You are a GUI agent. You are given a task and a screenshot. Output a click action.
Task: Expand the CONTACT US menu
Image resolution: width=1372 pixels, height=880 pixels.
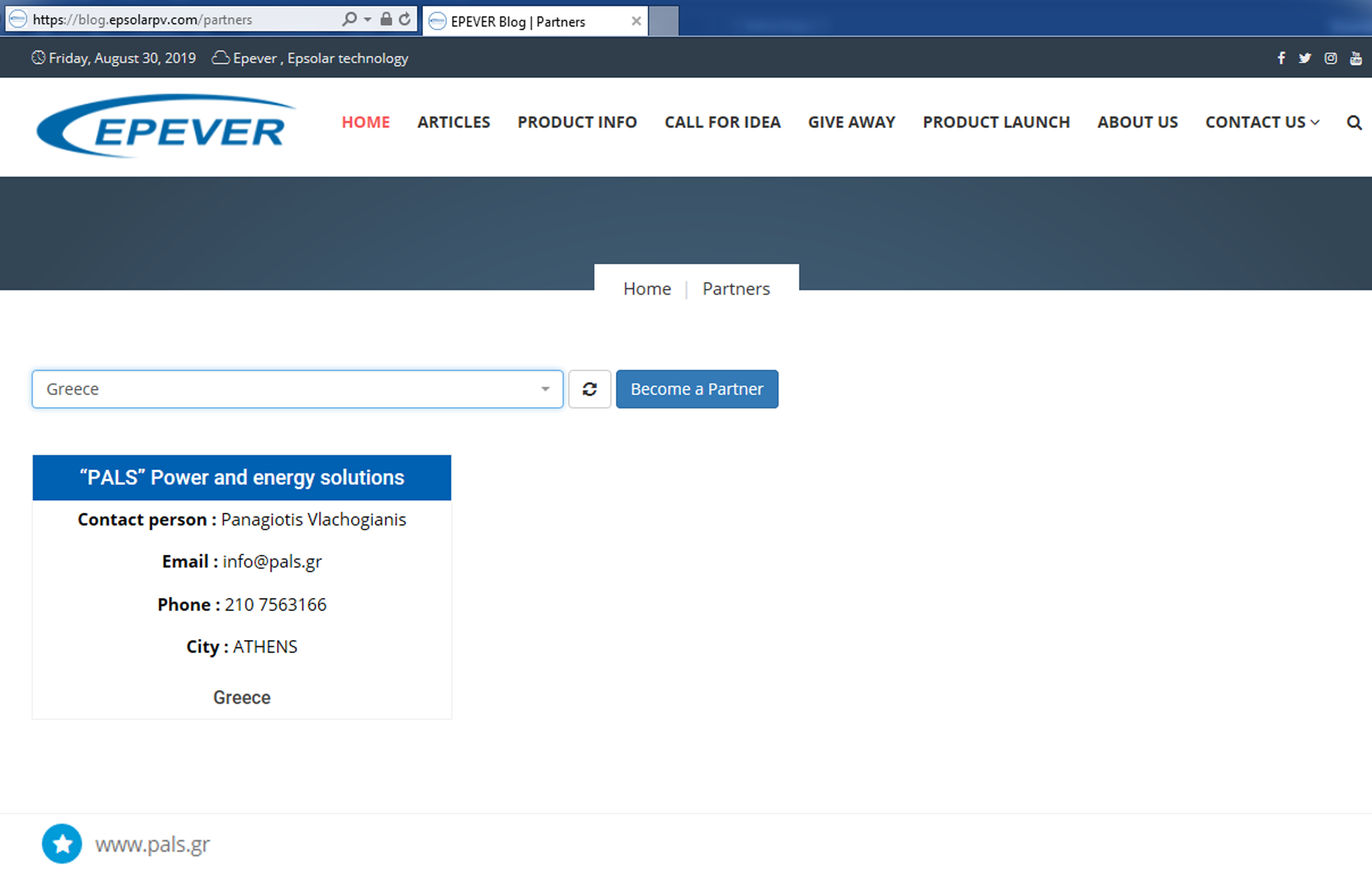click(x=1262, y=122)
